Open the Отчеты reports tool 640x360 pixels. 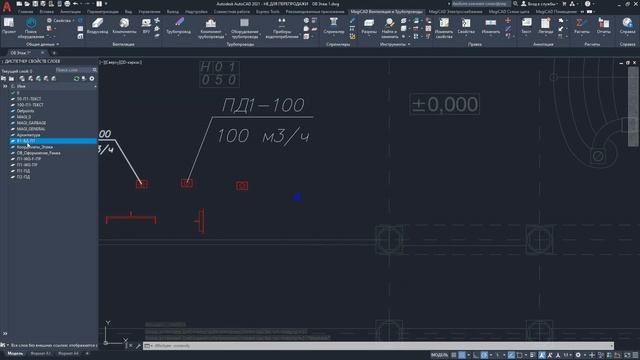pyautogui.click(x=604, y=26)
